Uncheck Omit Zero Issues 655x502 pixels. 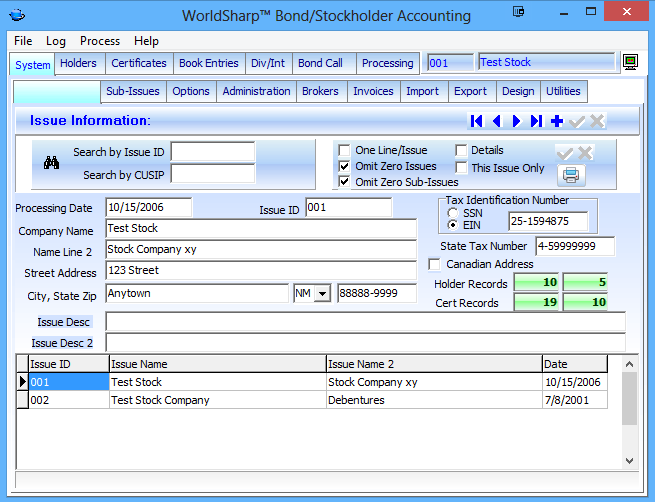click(345, 166)
